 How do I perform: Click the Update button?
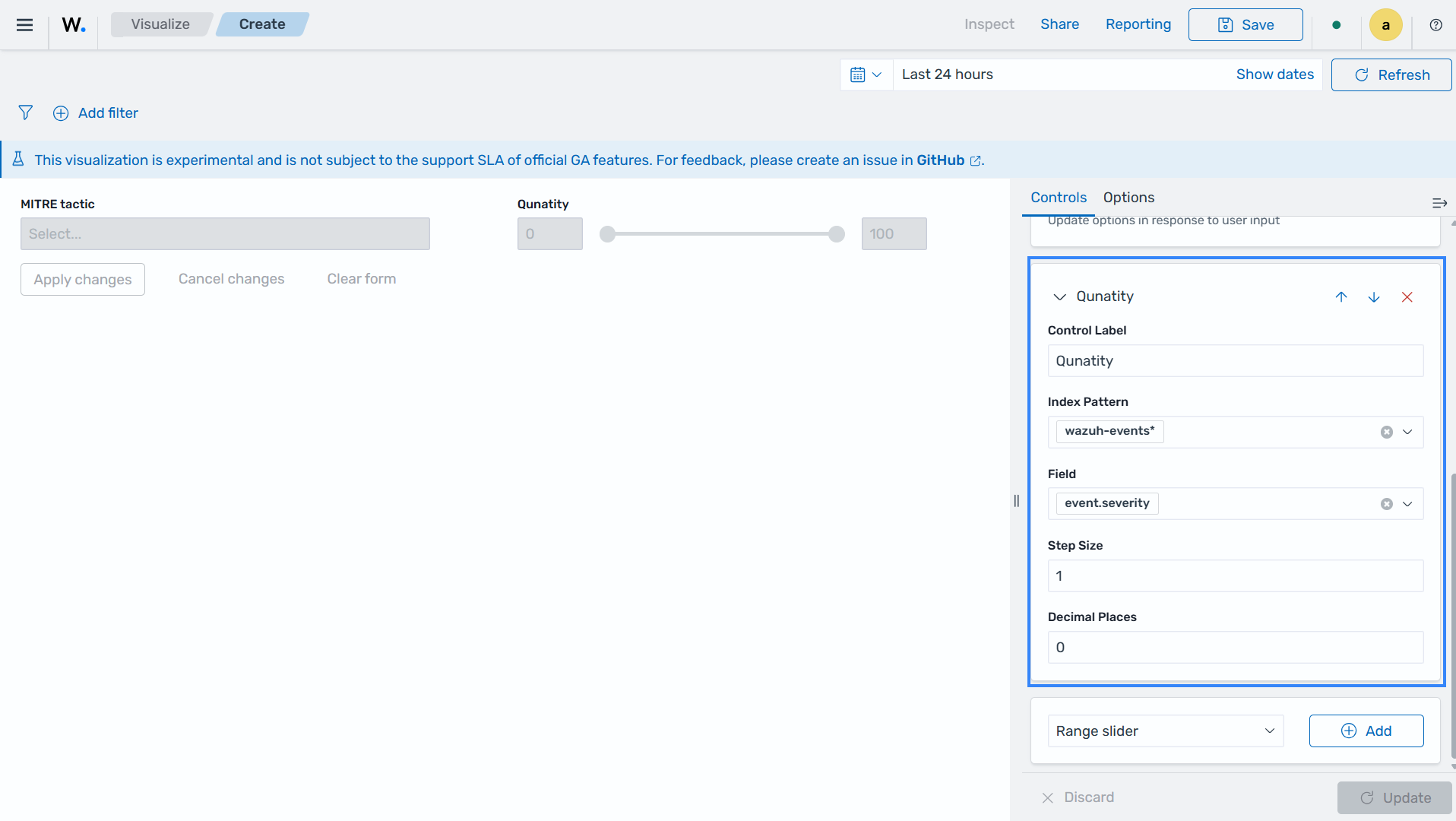(1394, 797)
